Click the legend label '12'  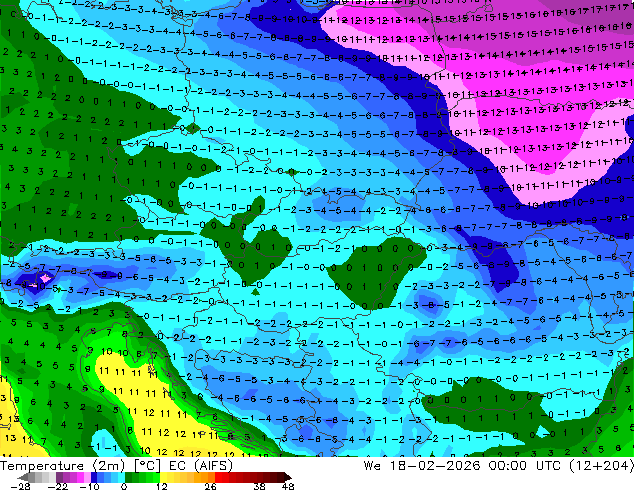tap(162, 486)
